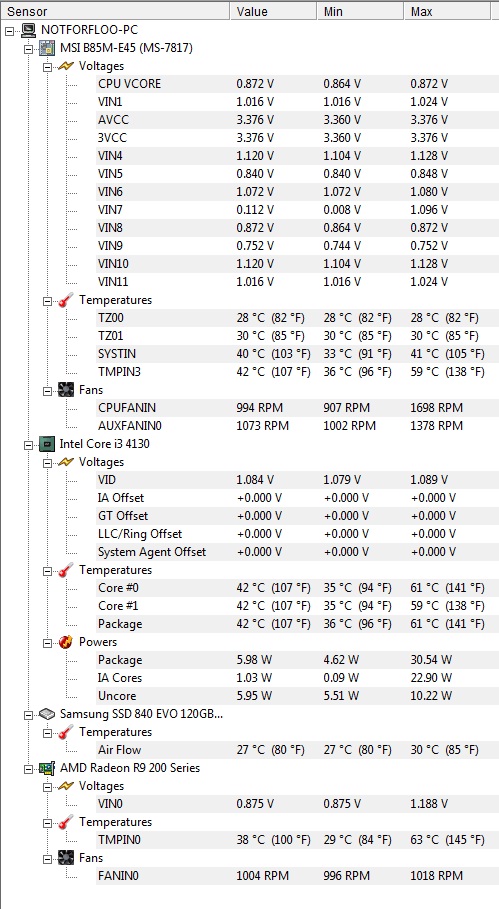Screen dimensions: 499x909
Task: Click the lightning Voltages icon under AMD Radeon
Action: [66, 786]
